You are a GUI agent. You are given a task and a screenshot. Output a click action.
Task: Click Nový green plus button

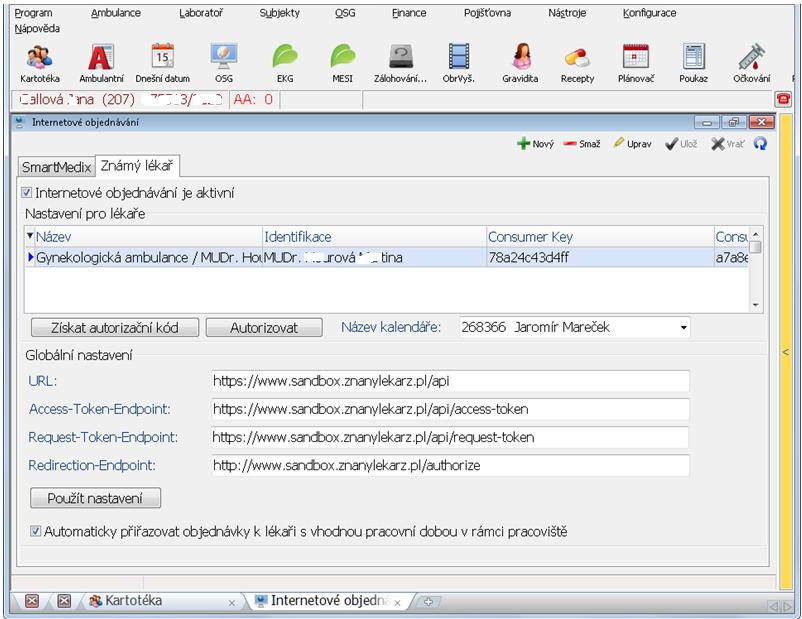(535, 144)
